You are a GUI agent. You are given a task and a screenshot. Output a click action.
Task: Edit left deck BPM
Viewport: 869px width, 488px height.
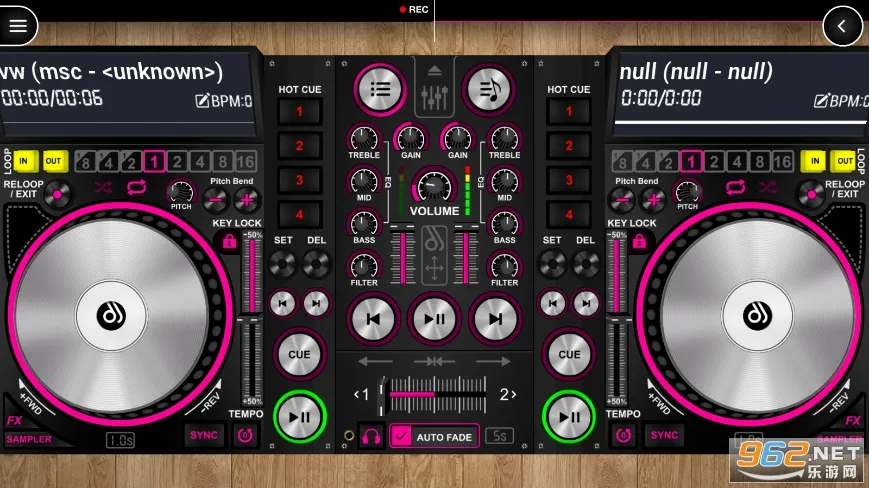[223, 101]
